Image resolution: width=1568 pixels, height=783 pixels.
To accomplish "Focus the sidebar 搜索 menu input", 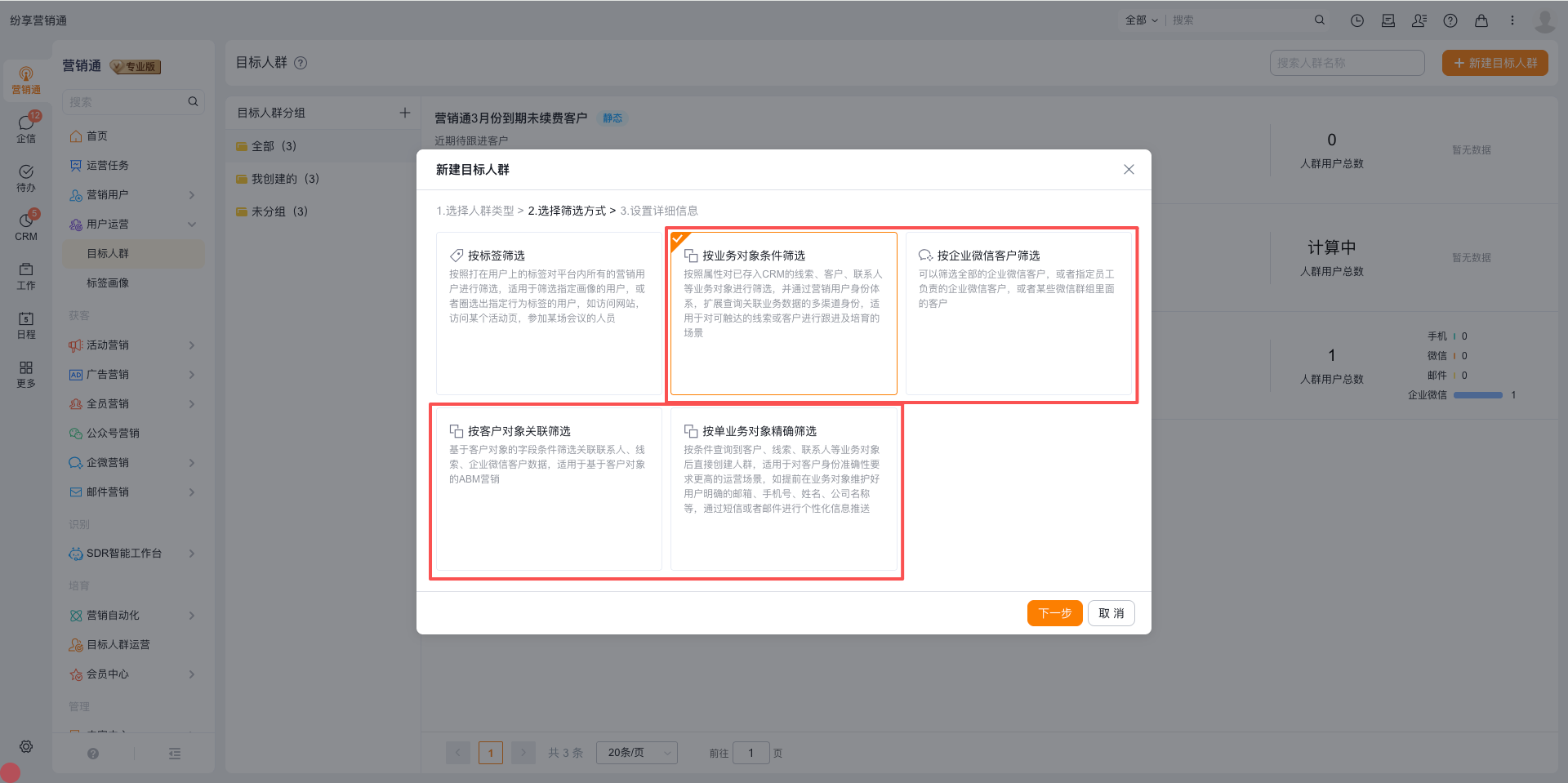I will [x=133, y=102].
